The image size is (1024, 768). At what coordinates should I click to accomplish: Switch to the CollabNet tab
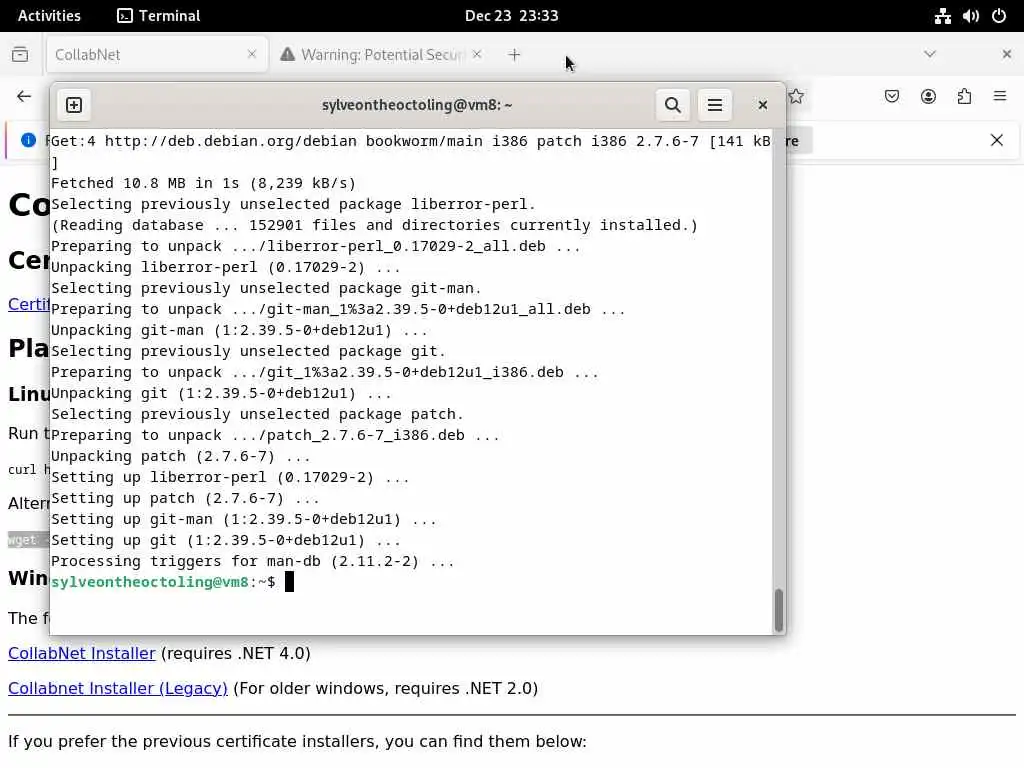click(157, 54)
